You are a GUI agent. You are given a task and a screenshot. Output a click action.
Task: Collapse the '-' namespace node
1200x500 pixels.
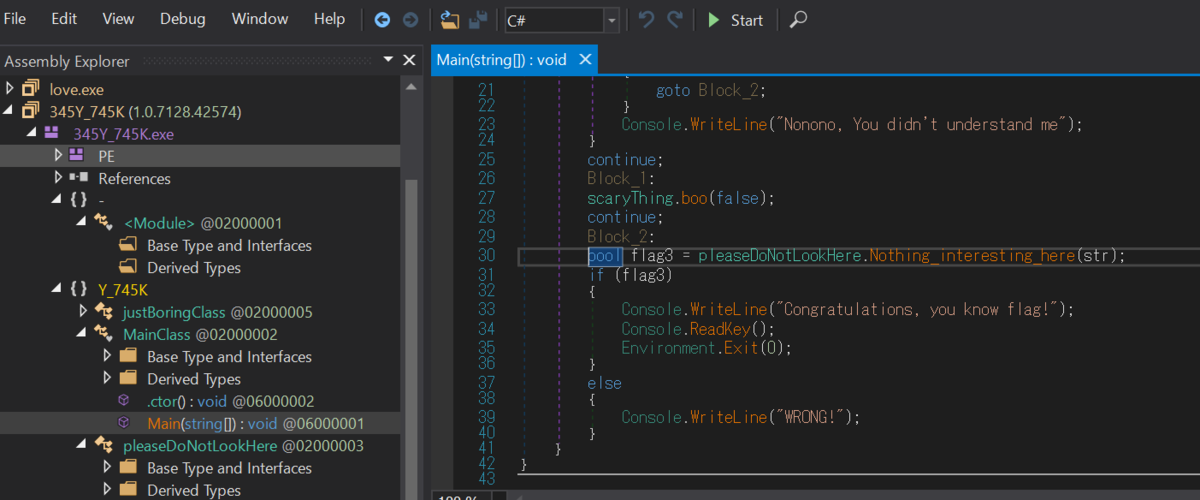57,200
